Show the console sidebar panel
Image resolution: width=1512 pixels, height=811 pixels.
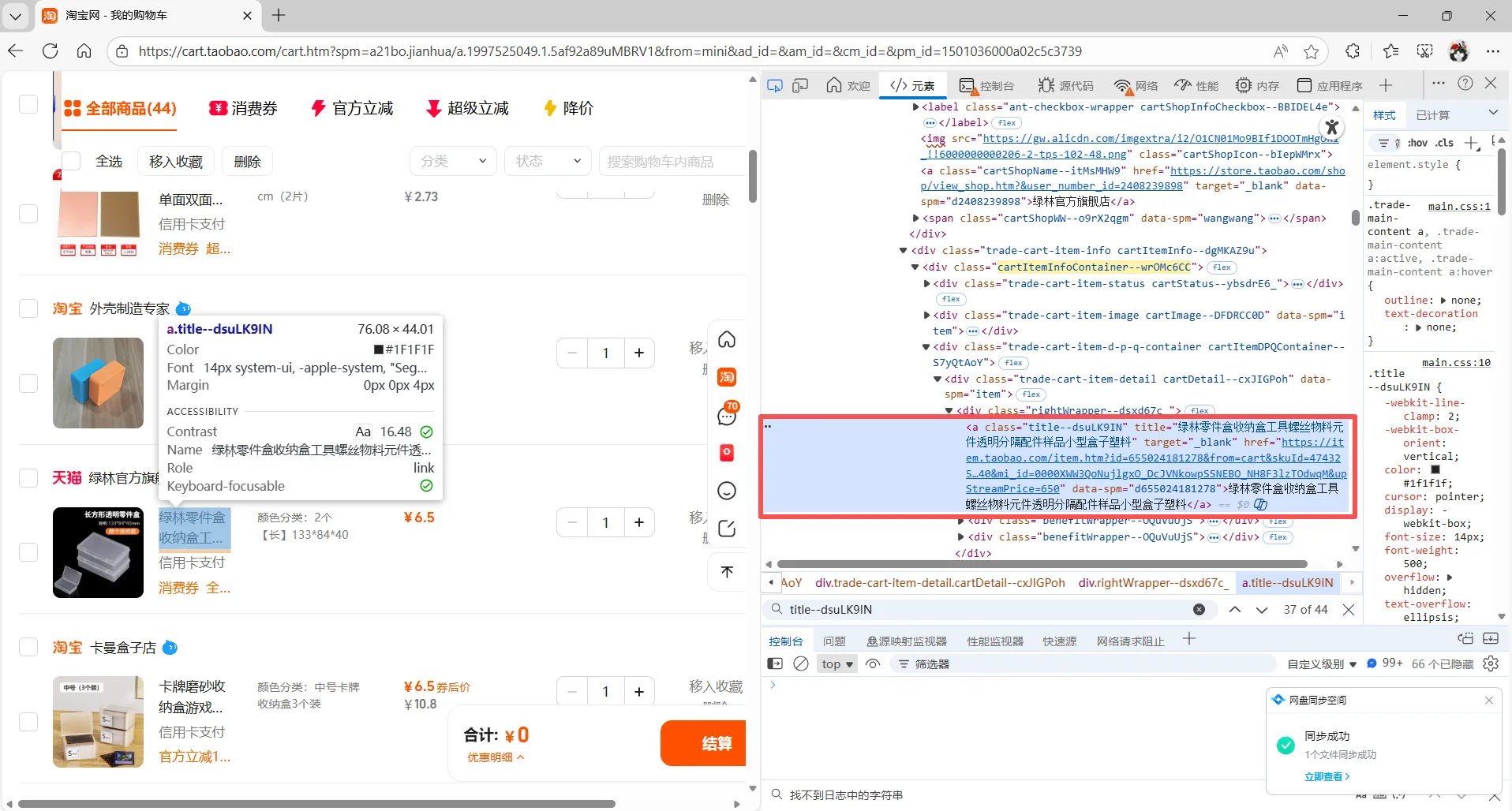[x=775, y=663]
